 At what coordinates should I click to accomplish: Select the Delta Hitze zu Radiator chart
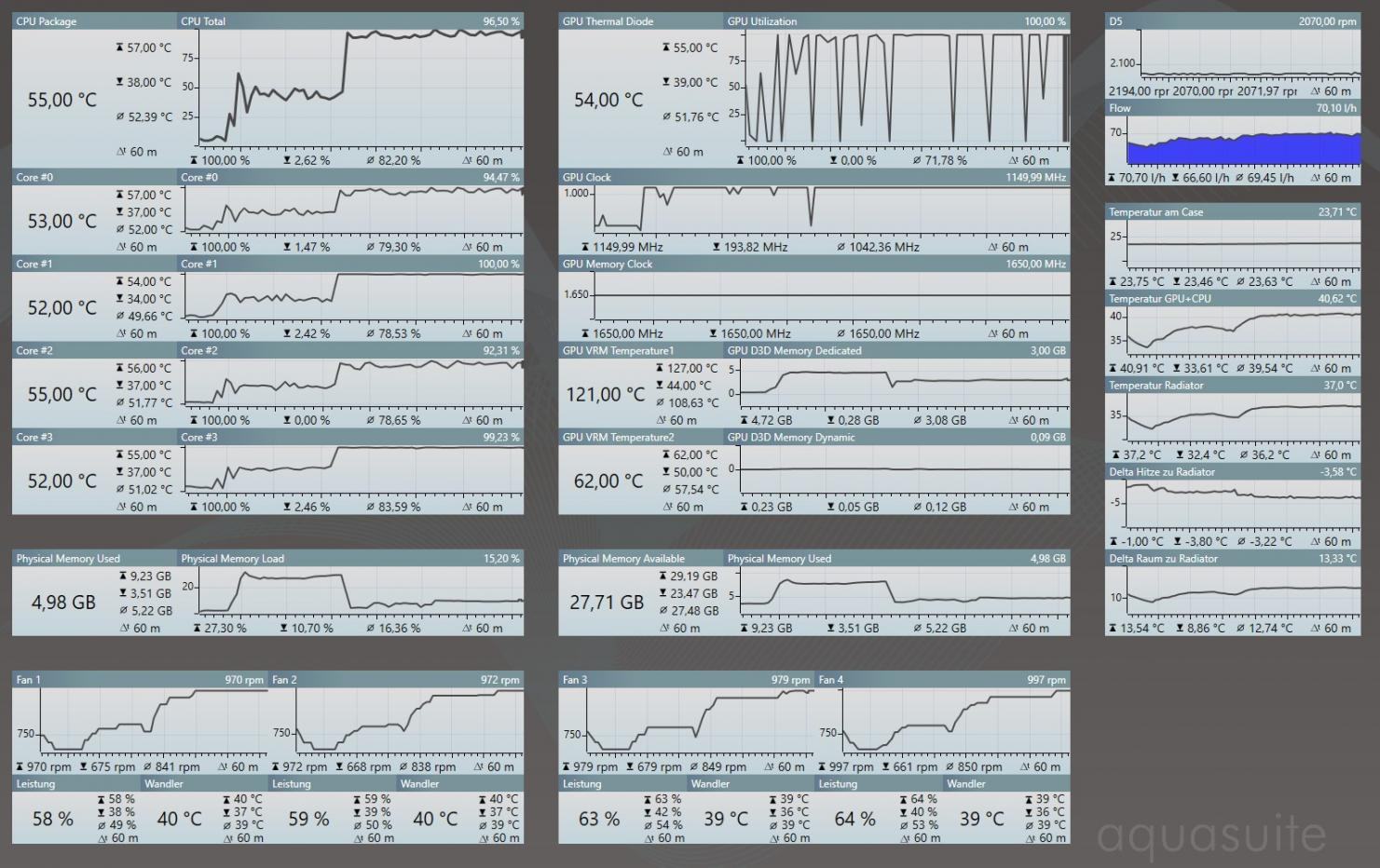(x=1244, y=506)
